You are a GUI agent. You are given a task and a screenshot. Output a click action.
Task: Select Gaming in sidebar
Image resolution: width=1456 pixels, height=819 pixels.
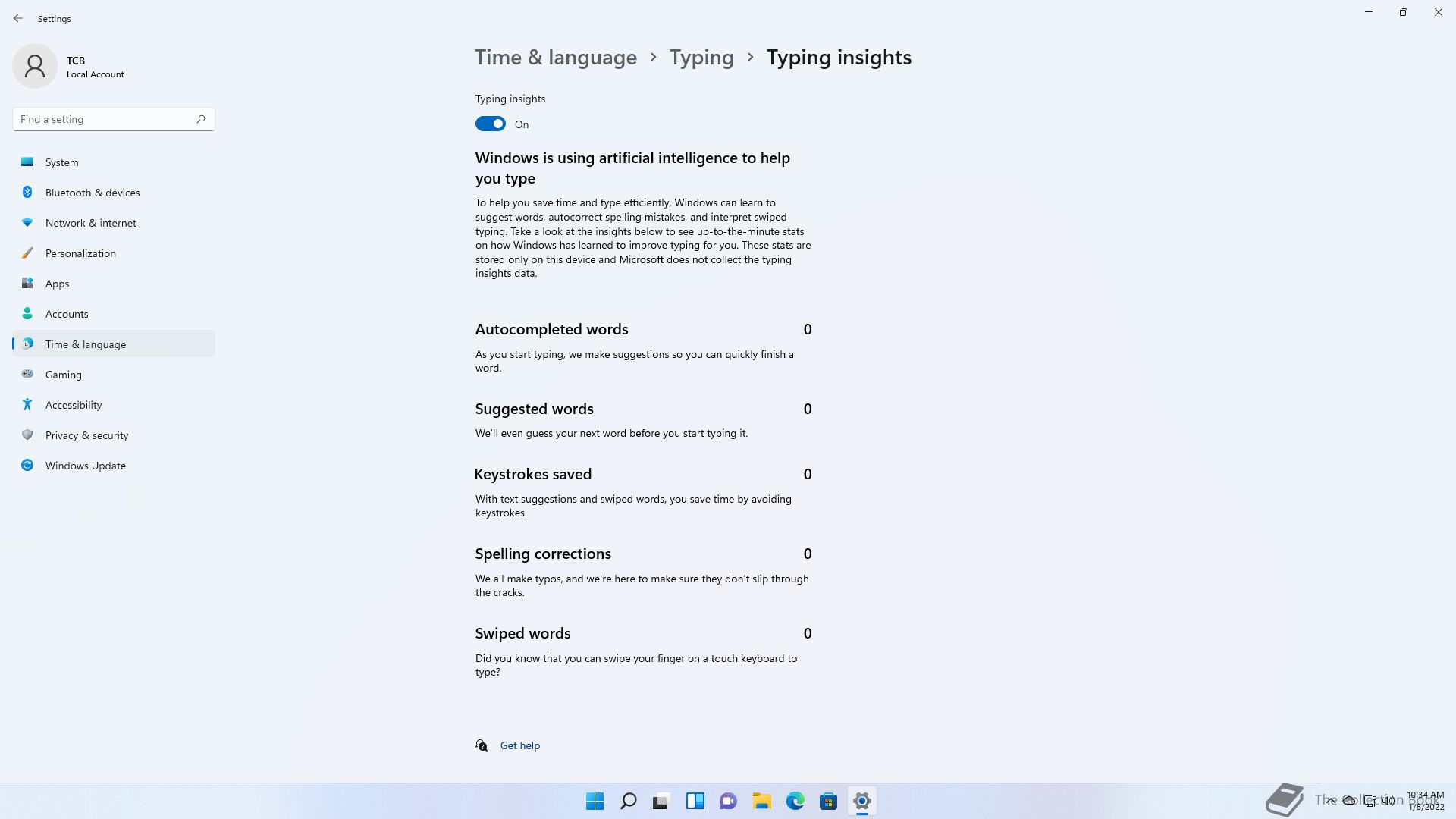114,374
